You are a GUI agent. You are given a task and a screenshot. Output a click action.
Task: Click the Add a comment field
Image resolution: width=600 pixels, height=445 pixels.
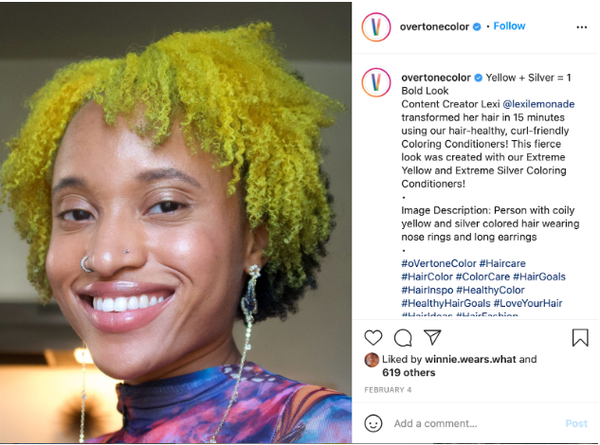[476, 424]
